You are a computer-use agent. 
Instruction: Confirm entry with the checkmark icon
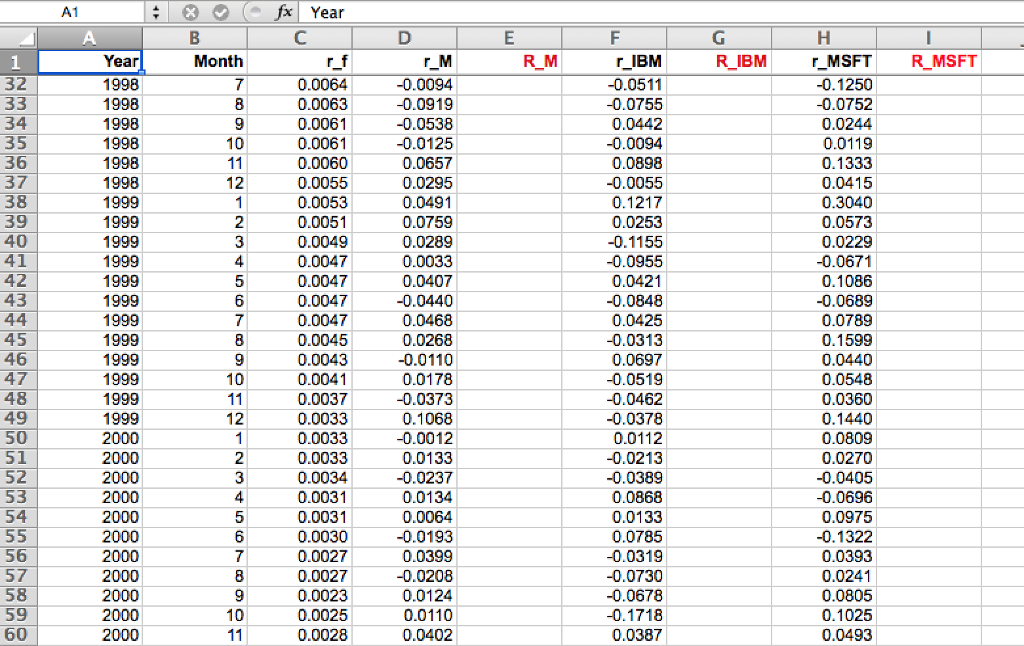point(220,12)
